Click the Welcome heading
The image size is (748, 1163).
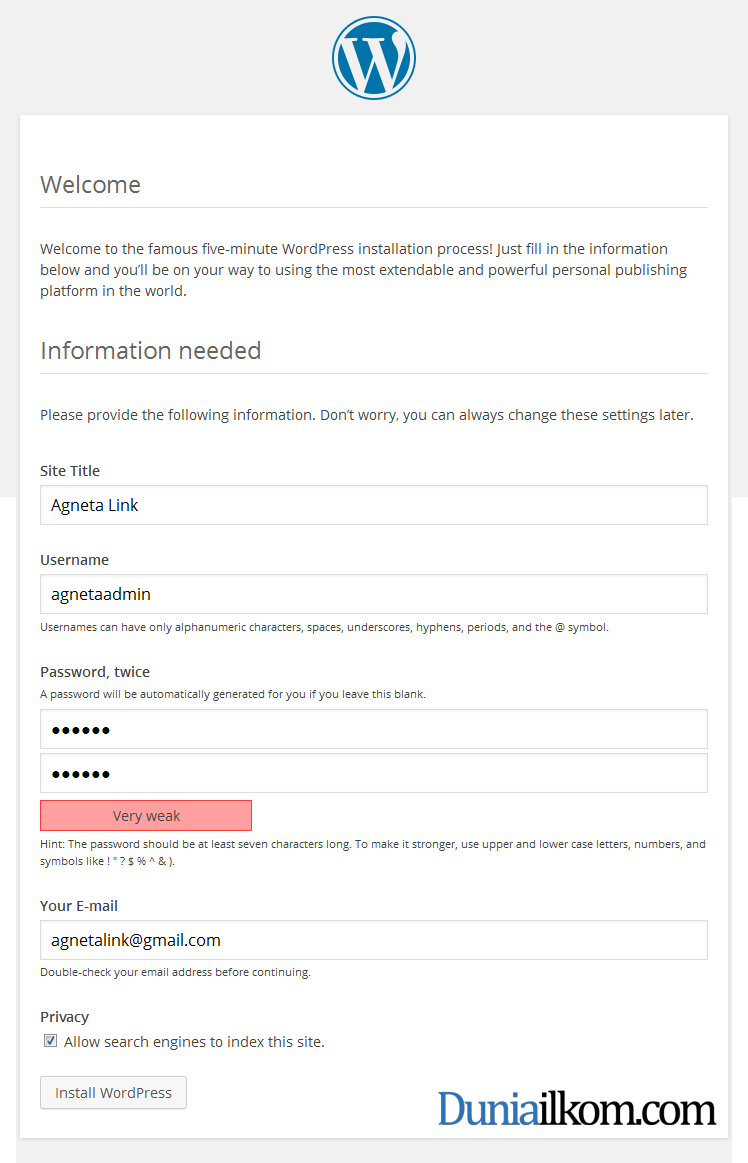[x=91, y=185]
